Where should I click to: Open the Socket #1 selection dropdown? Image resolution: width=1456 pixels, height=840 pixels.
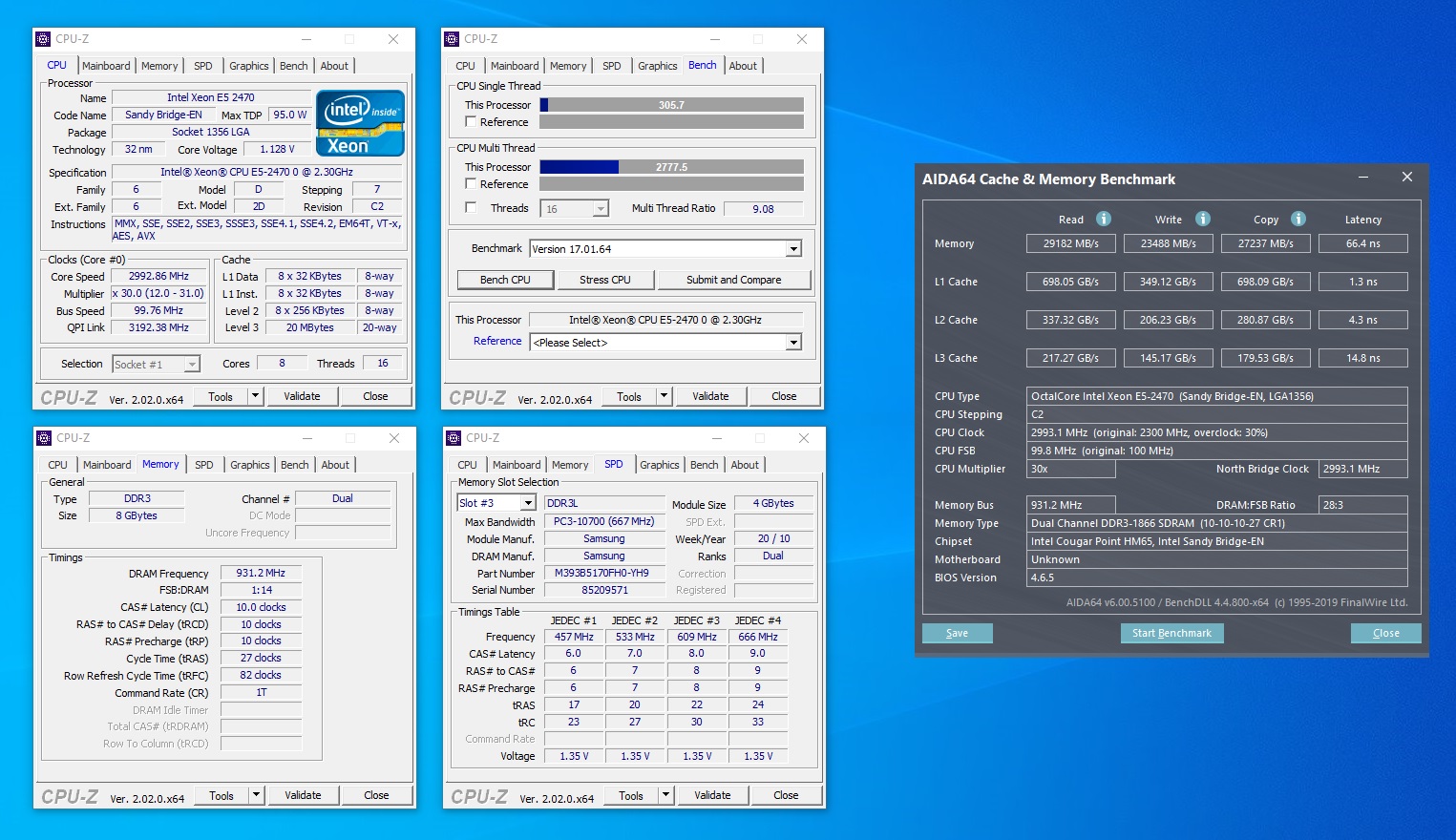click(x=192, y=365)
